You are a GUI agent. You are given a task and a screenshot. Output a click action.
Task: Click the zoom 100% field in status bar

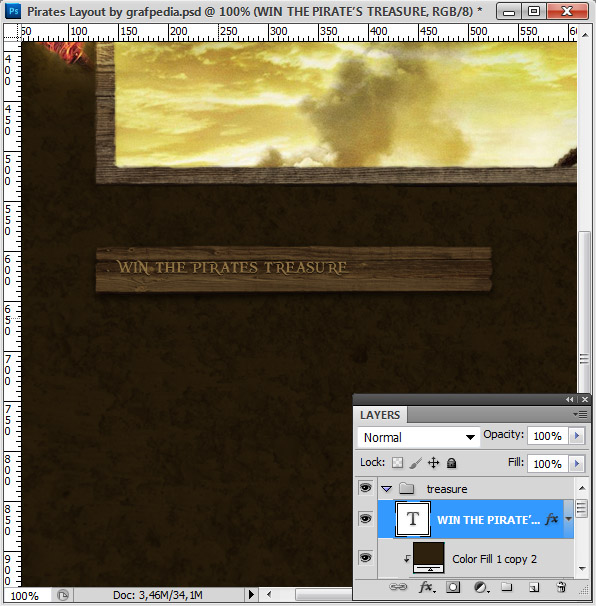coord(26,596)
